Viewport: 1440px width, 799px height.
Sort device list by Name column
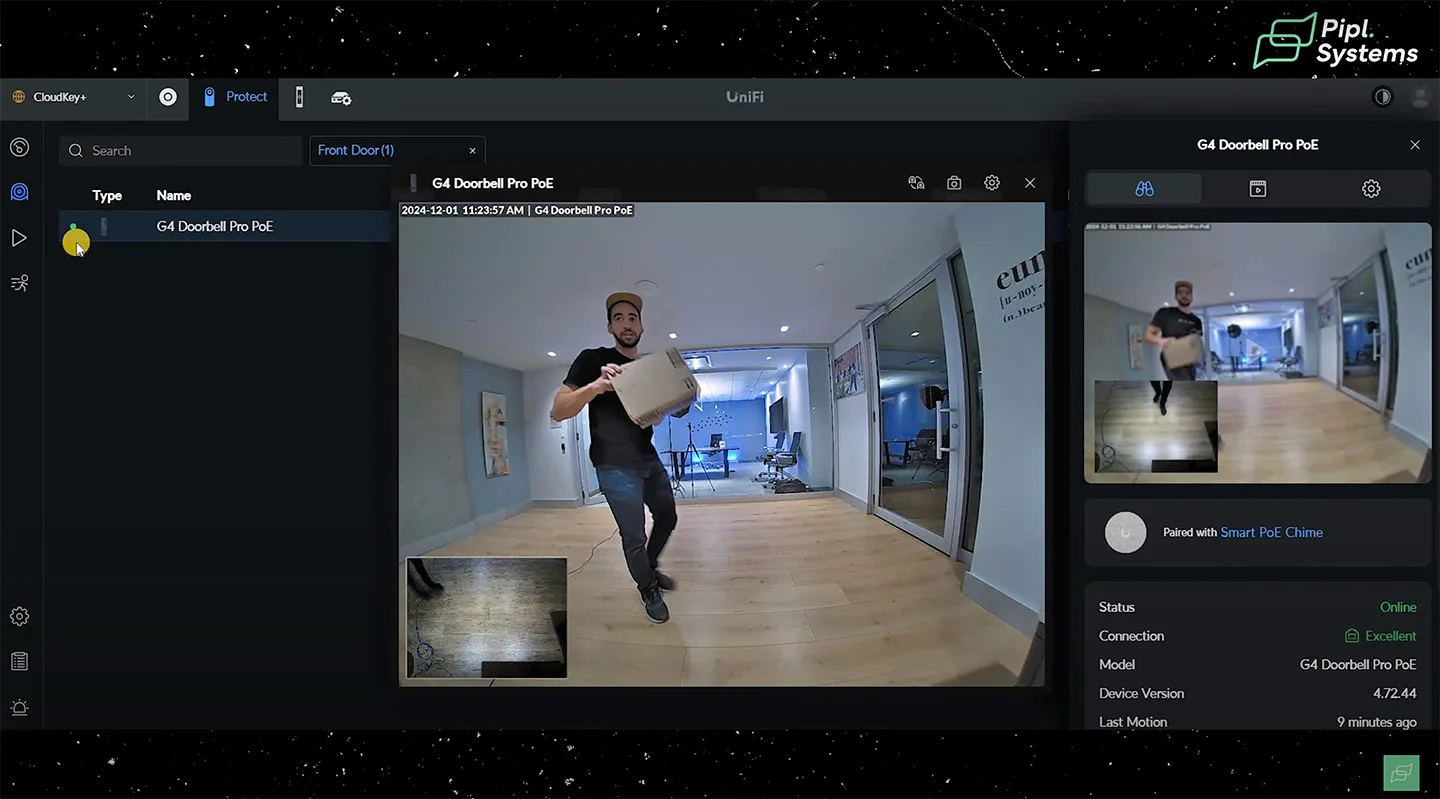174,195
